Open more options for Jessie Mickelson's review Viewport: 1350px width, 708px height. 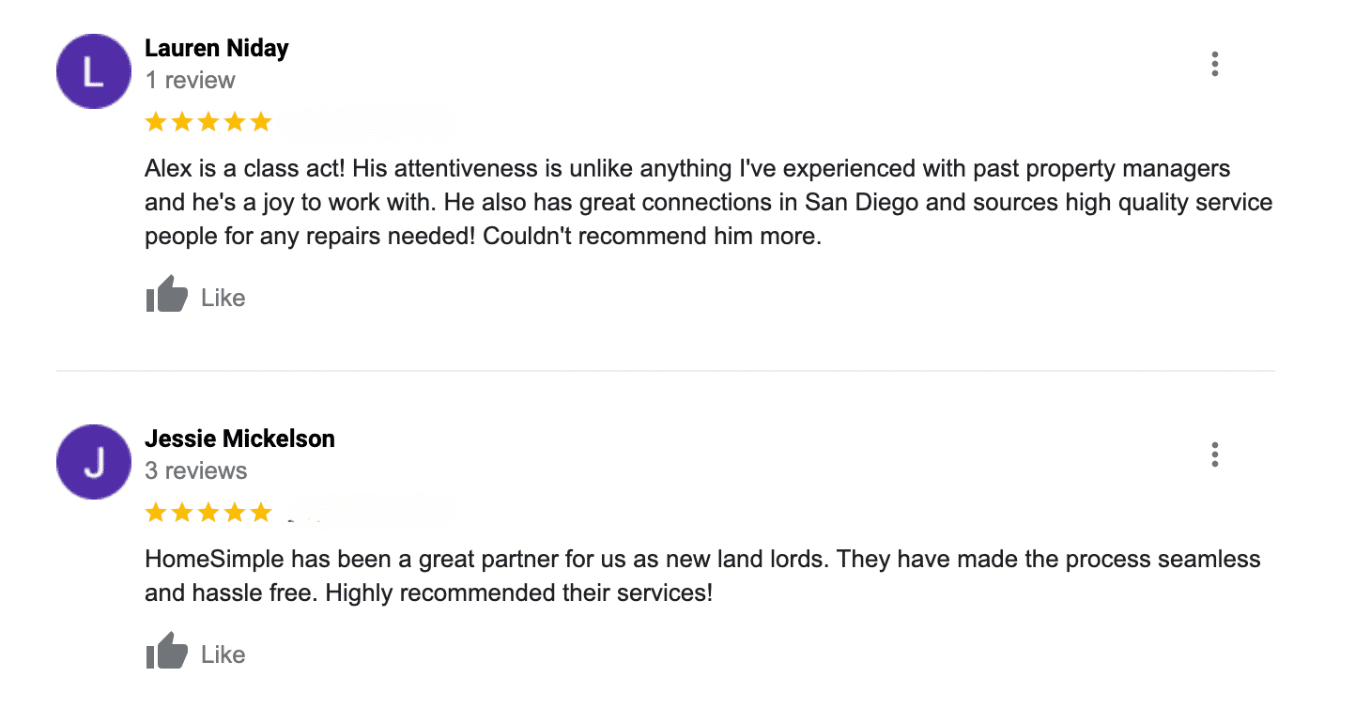(x=1214, y=455)
